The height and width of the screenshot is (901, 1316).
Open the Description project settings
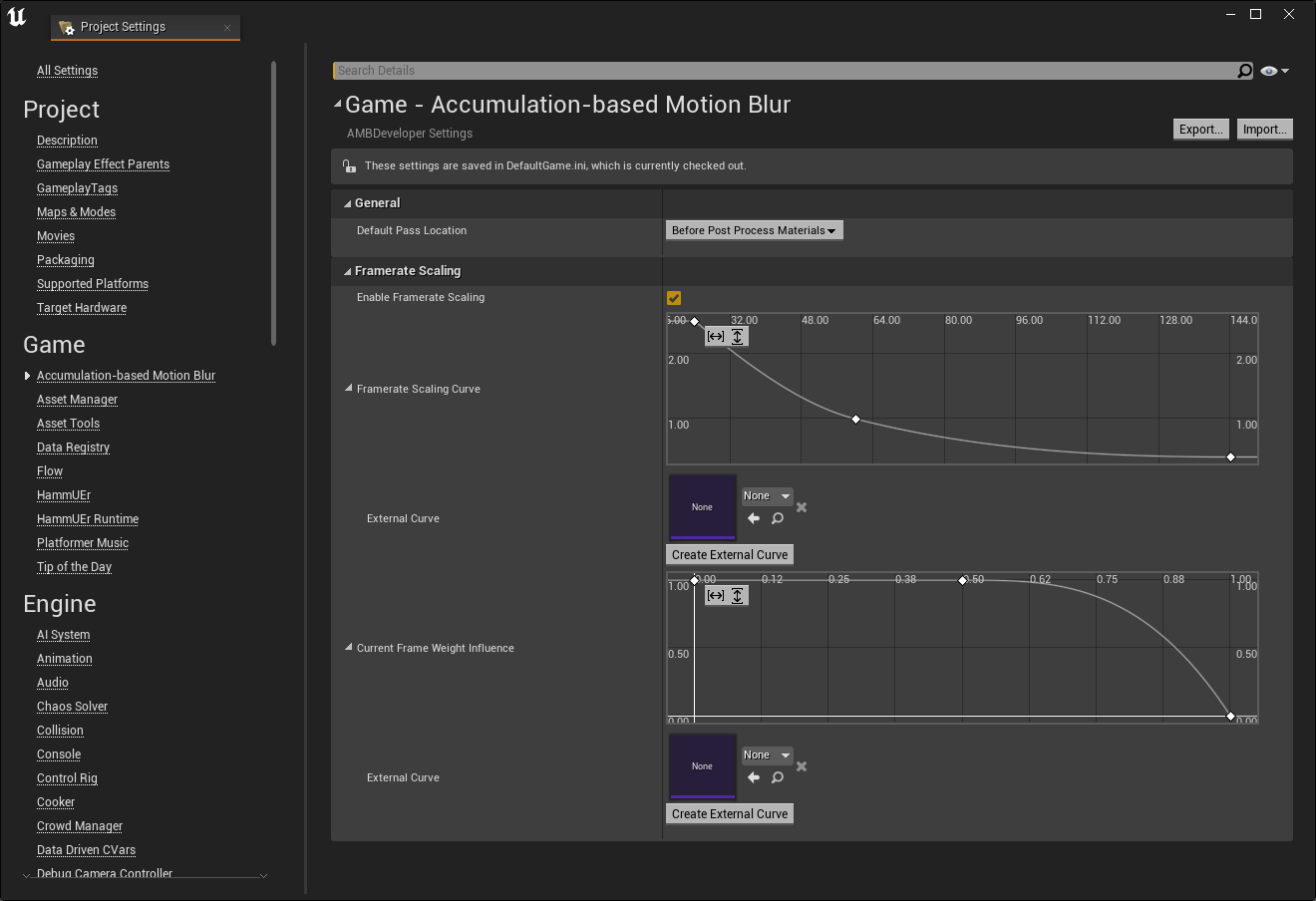point(67,141)
